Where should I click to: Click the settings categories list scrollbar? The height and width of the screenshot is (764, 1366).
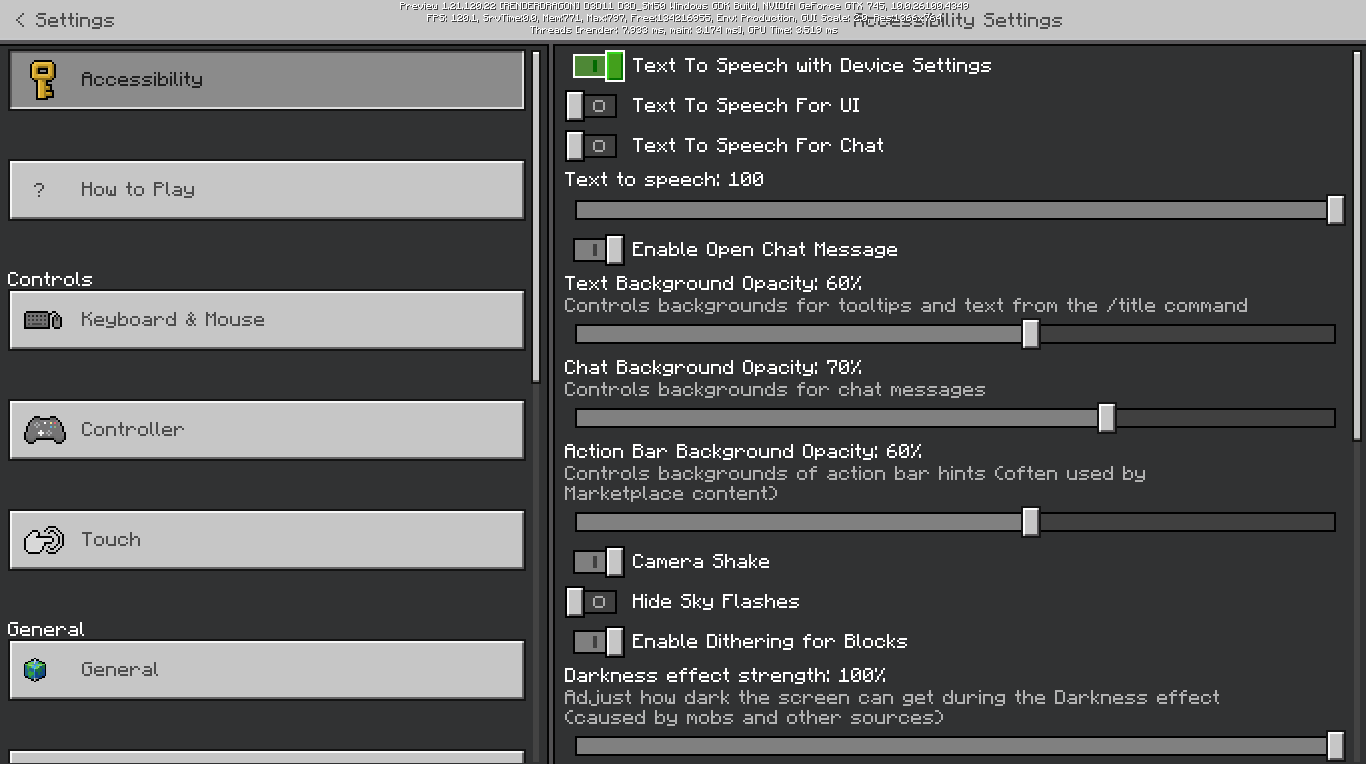click(x=536, y=215)
